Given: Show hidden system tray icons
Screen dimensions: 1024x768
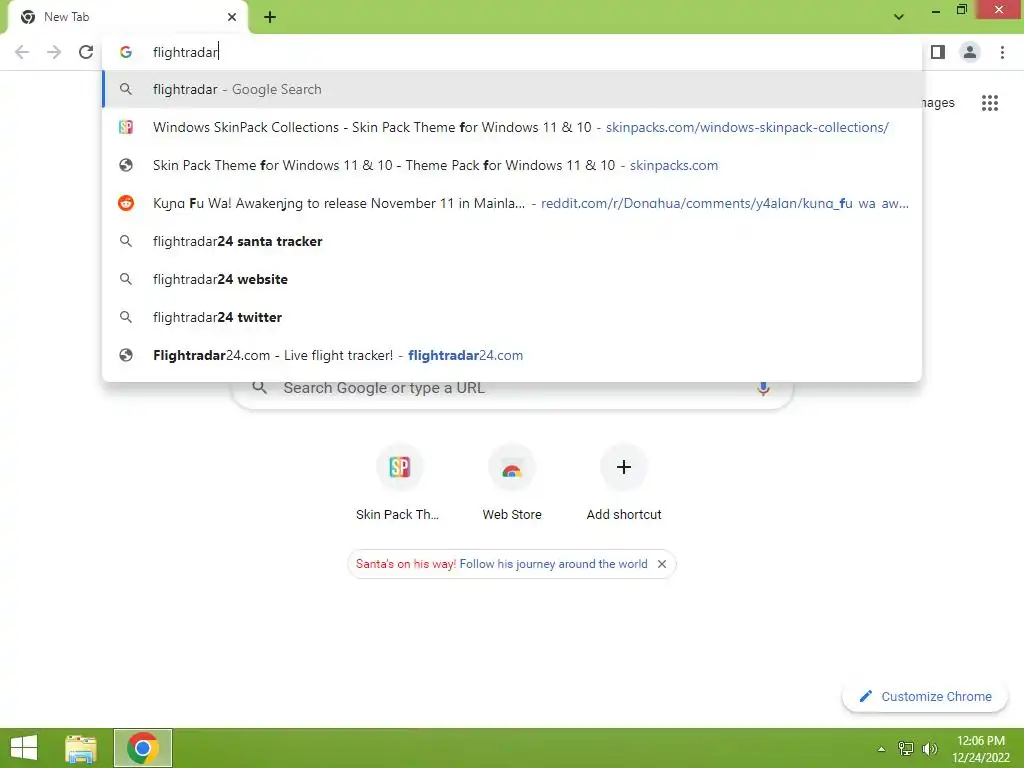Looking at the screenshot, I should point(881,749).
